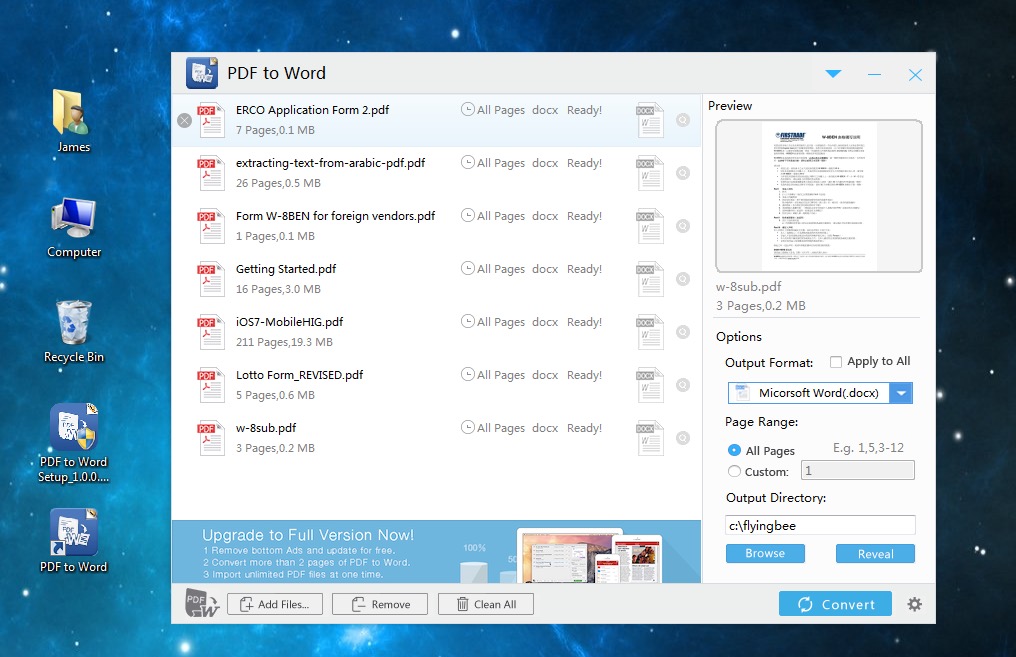Open the docx output icon for ERCO Application Form 2.pdf
1016x657 pixels.
point(650,120)
